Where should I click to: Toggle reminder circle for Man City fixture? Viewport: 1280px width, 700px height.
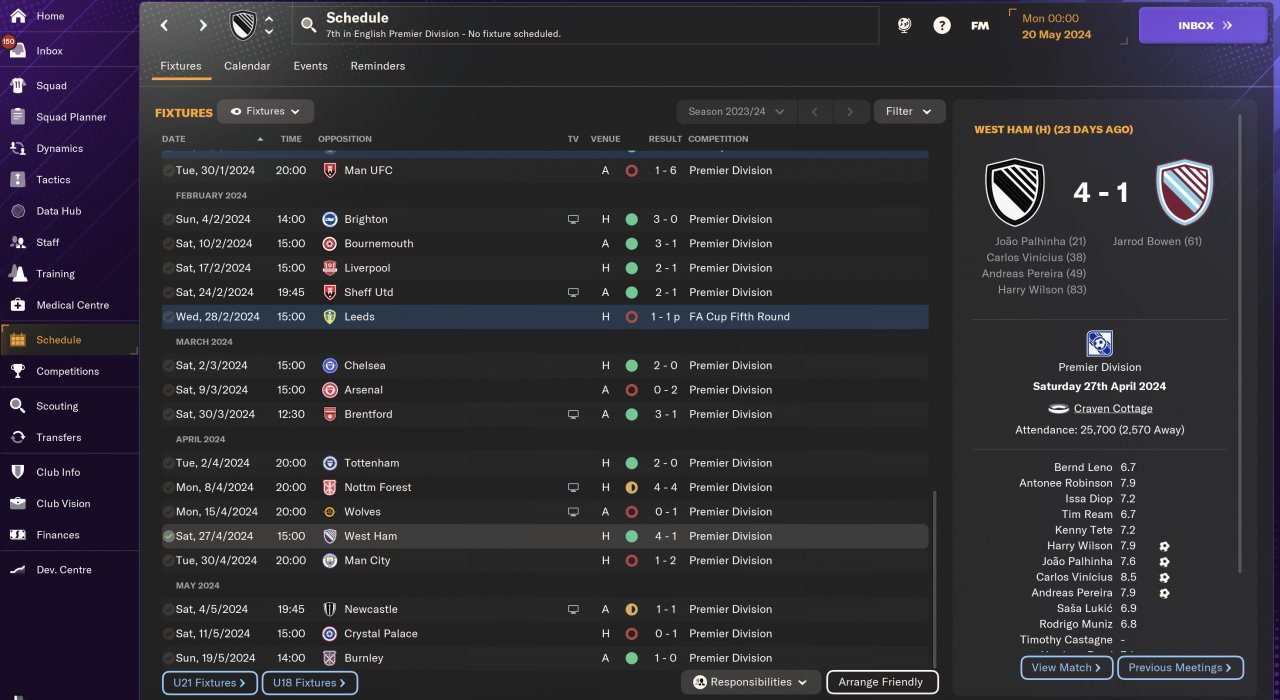(x=168, y=561)
